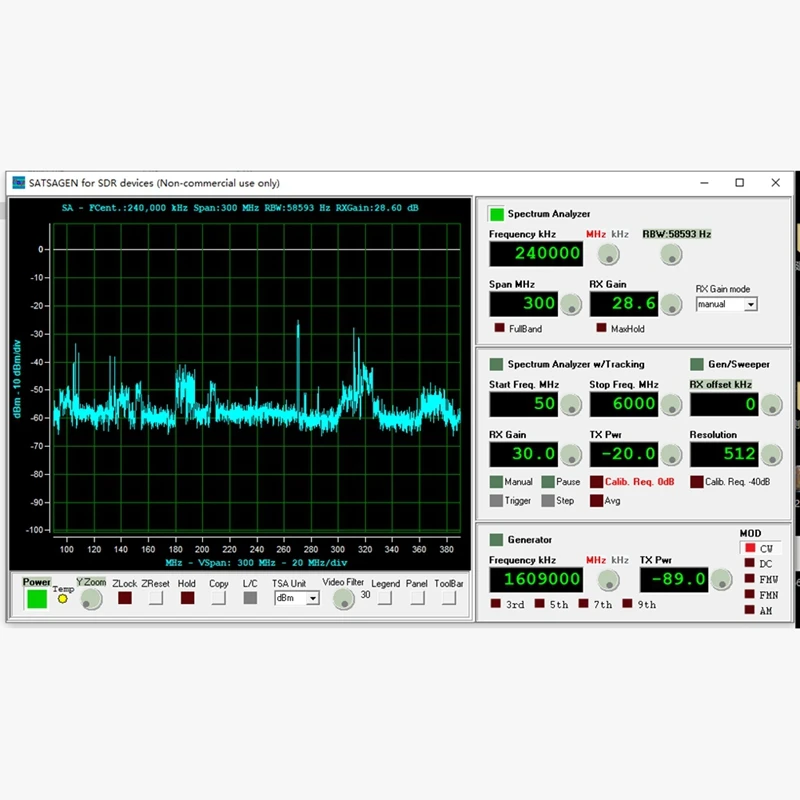Turn the tracking RX Gain 30.0 knob
The width and height of the screenshot is (800, 800).
[571, 455]
